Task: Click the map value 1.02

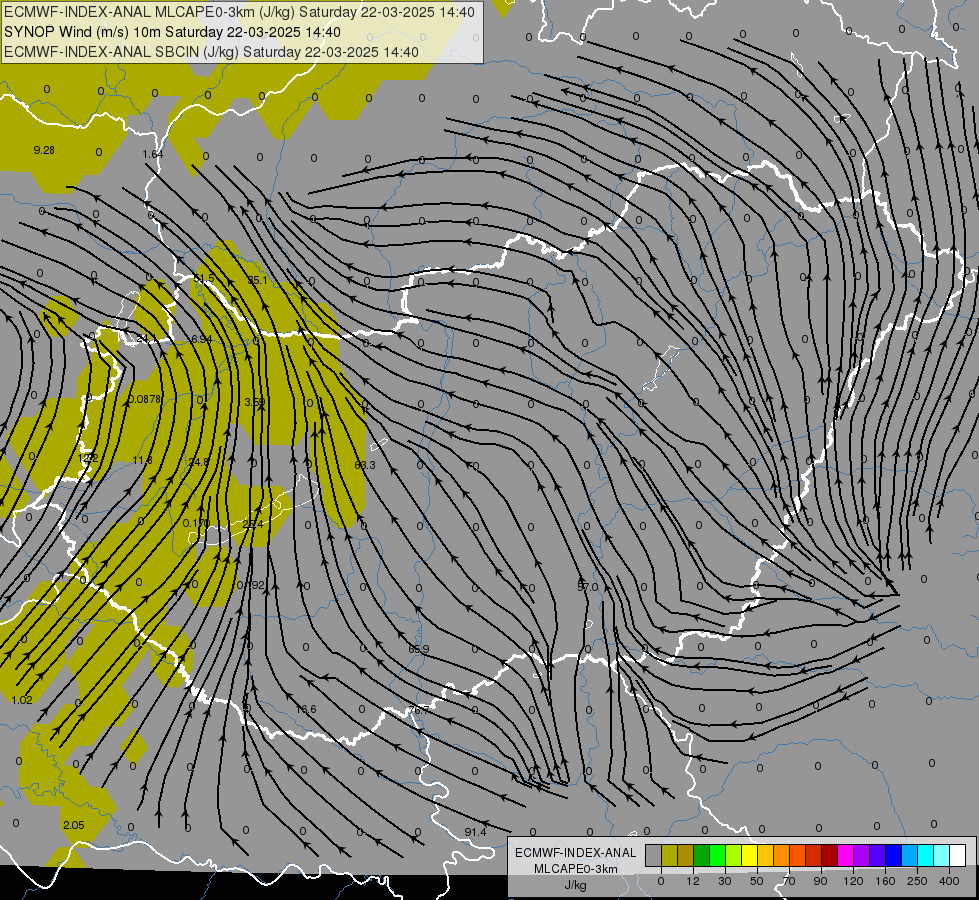Action: pyautogui.click(x=22, y=700)
